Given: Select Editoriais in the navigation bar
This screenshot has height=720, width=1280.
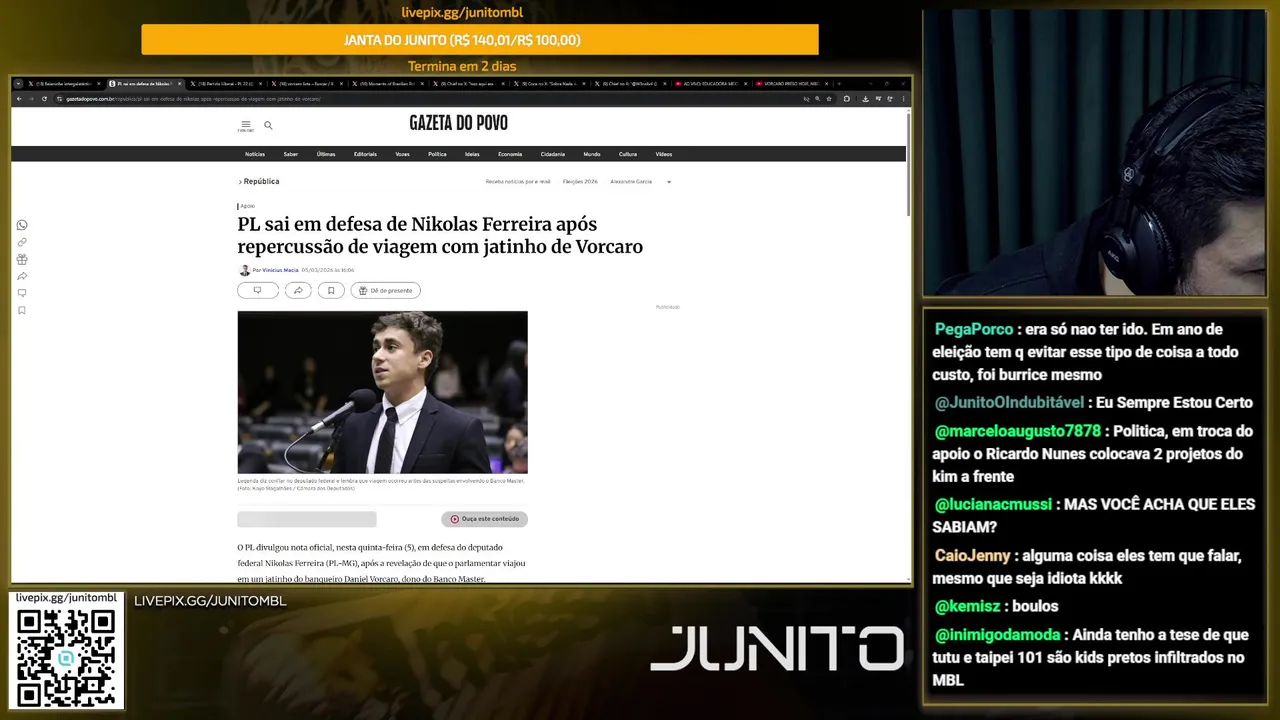Looking at the screenshot, I should [365, 154].
